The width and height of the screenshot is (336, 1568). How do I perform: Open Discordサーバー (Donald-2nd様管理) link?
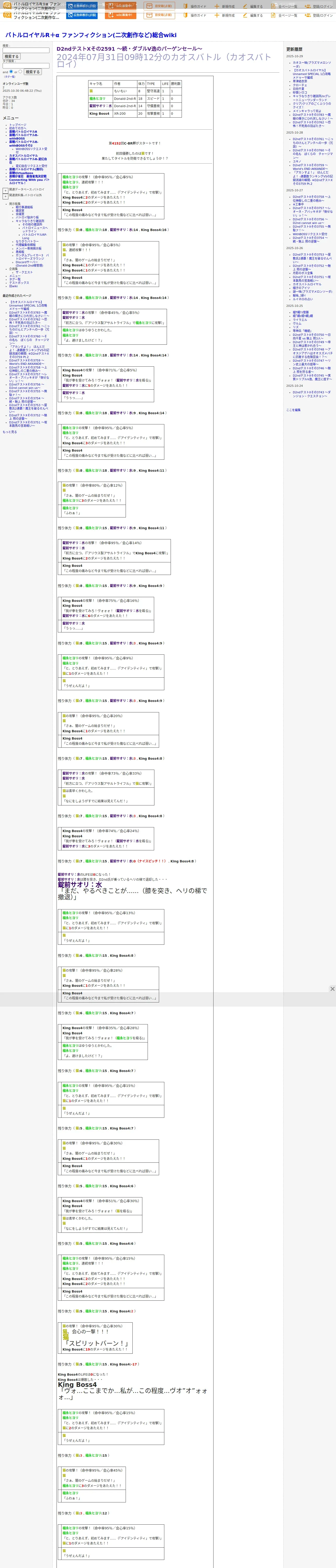point(29,264)
